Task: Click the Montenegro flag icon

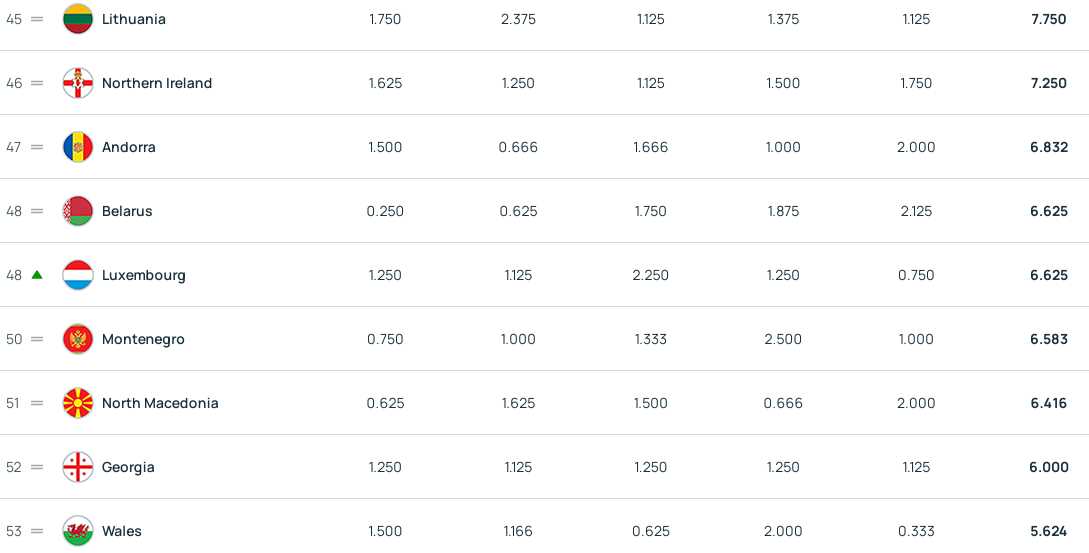Action: coord(78,339)
